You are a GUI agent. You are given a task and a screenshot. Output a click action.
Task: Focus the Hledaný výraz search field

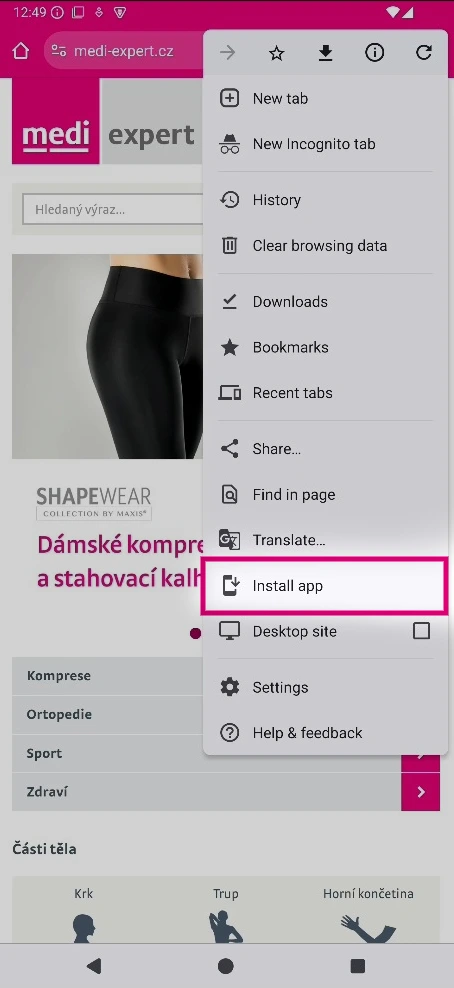click(113, 210)
